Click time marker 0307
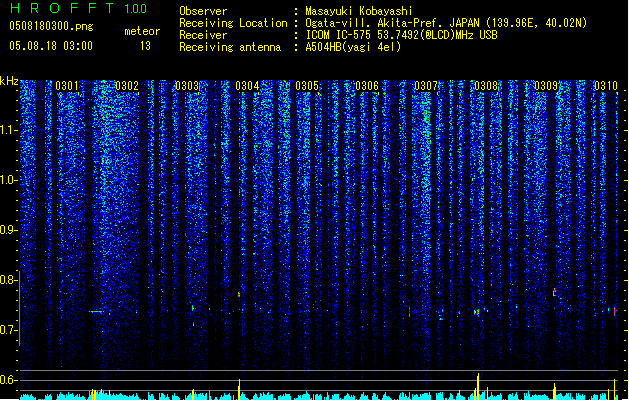This screenshot has width=629, height=400. [x=426, y=86]
